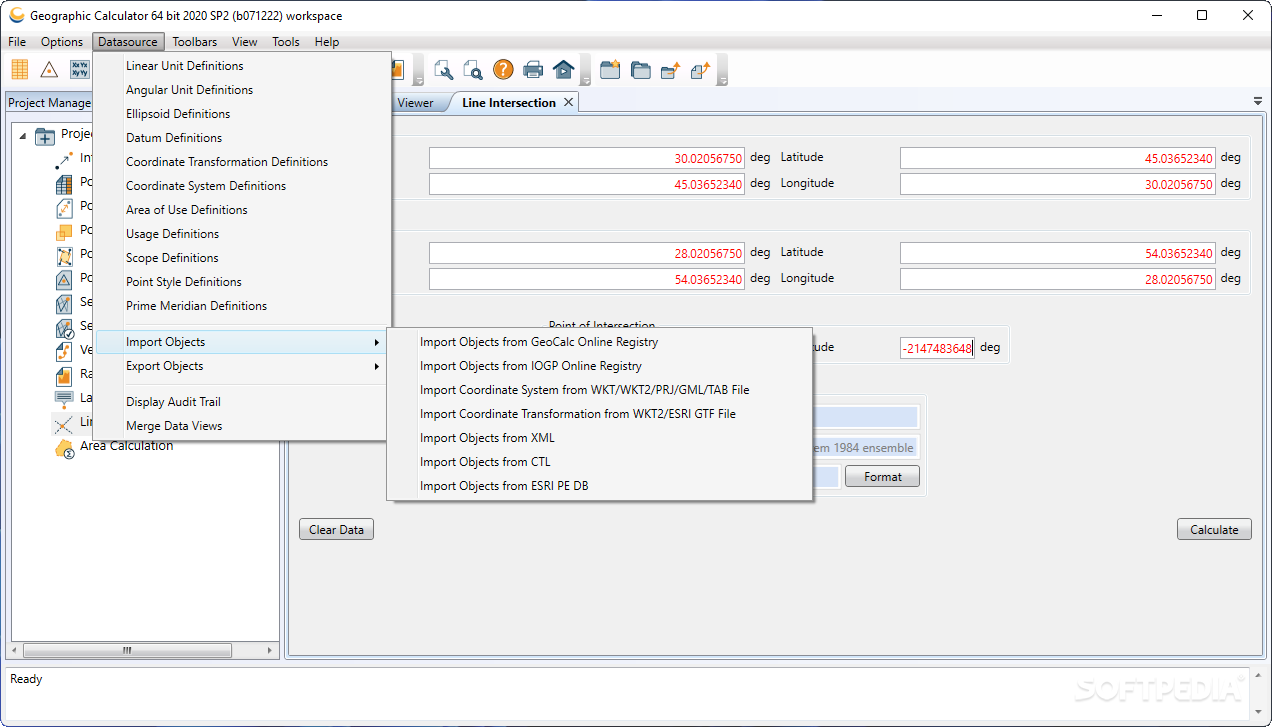Click the overlapping orange squares tree icon

[x=64, y=232]
